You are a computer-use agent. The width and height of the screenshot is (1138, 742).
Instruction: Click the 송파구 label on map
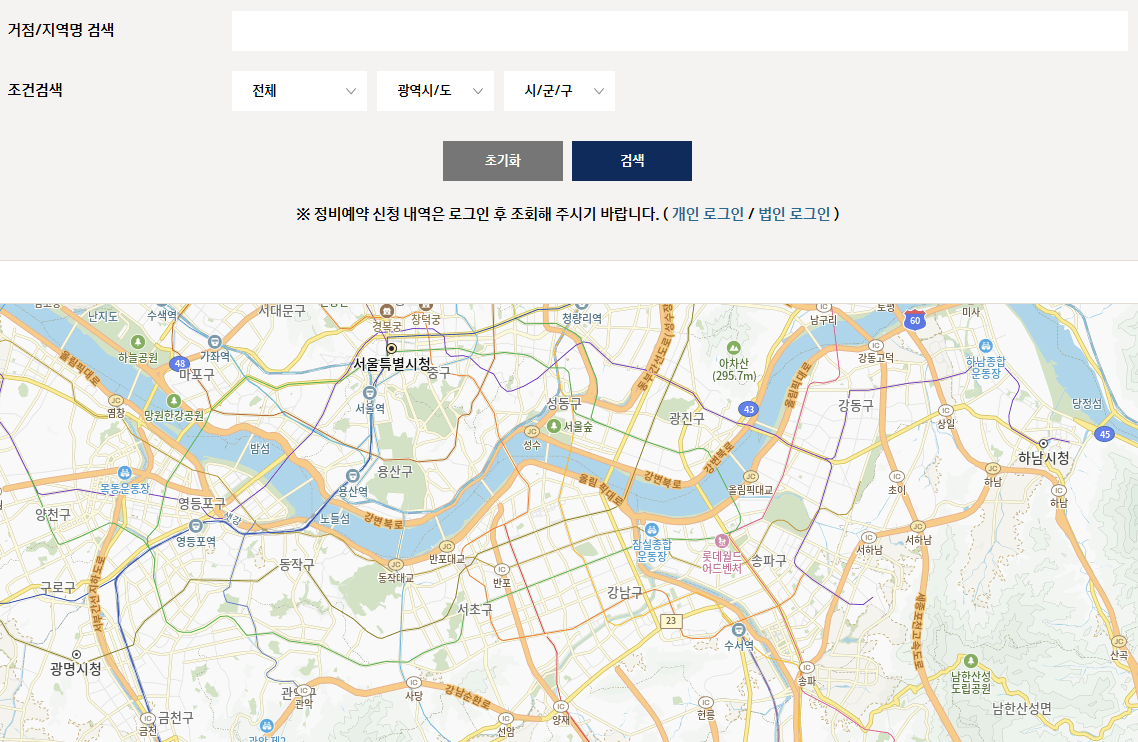point(769,560)
